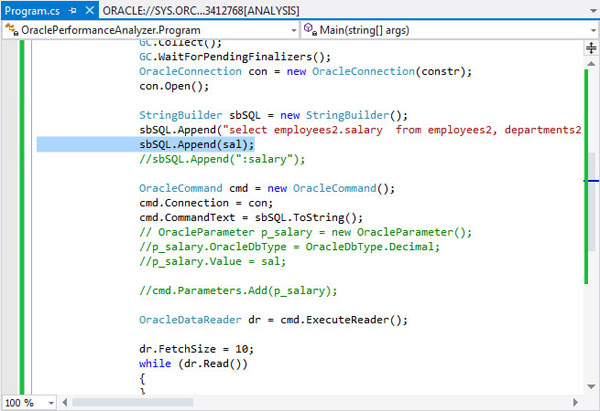Click the cmd.CommandText = sbSQL.ToString(); line
This screenshot has width=600, height=411.
(x=251, y=218)
